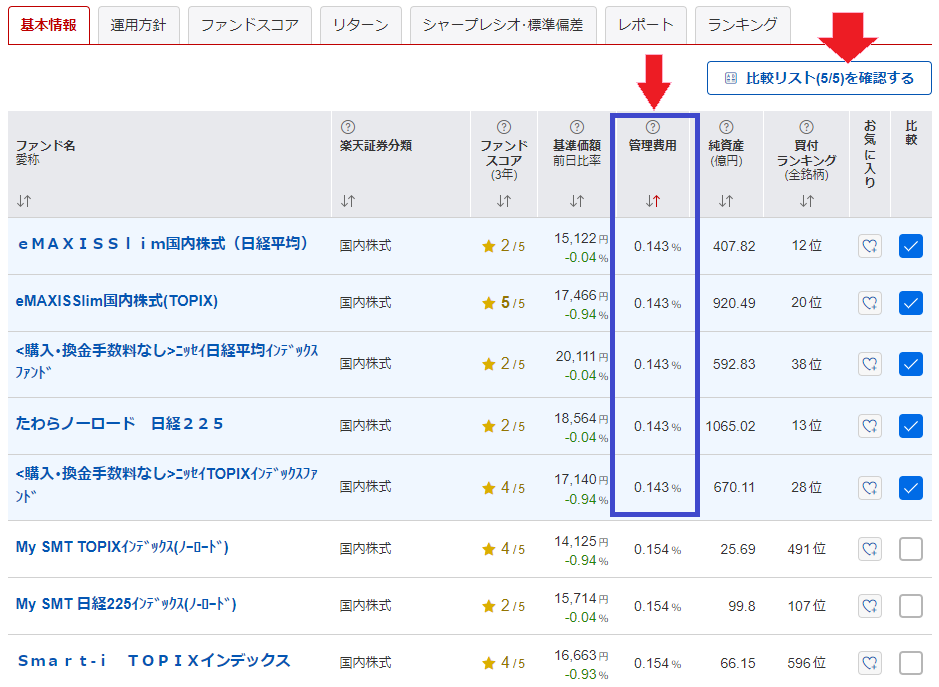Open the リターン tab

tap(361, 25)
